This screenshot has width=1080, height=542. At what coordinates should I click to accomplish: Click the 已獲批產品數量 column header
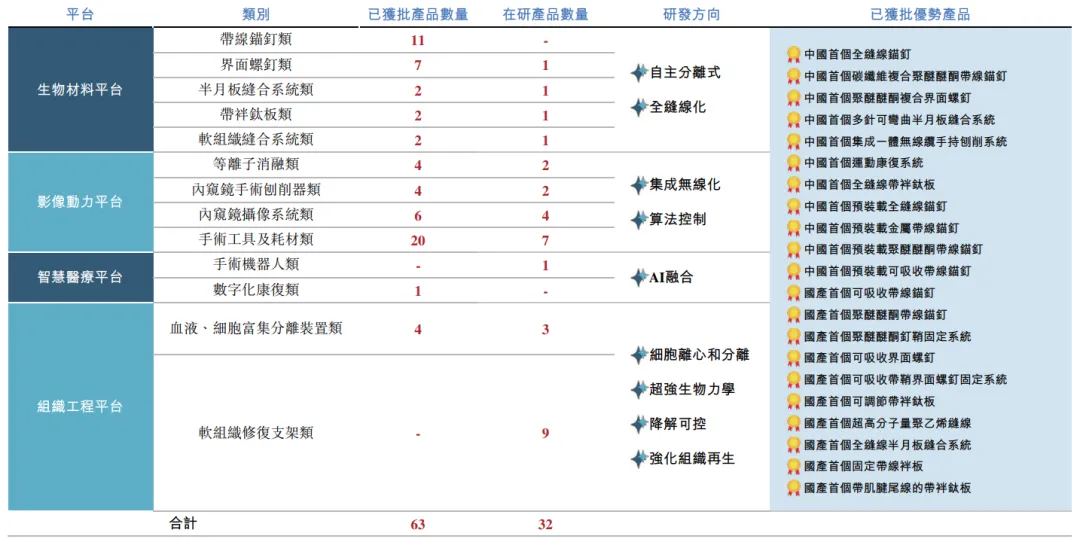click(417, 14)
